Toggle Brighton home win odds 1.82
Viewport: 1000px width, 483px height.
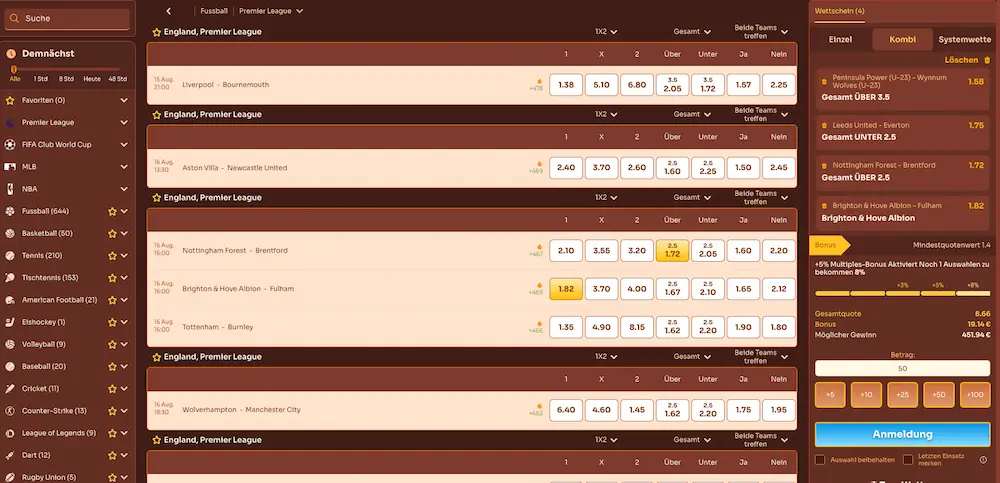(x=566, y=289)
